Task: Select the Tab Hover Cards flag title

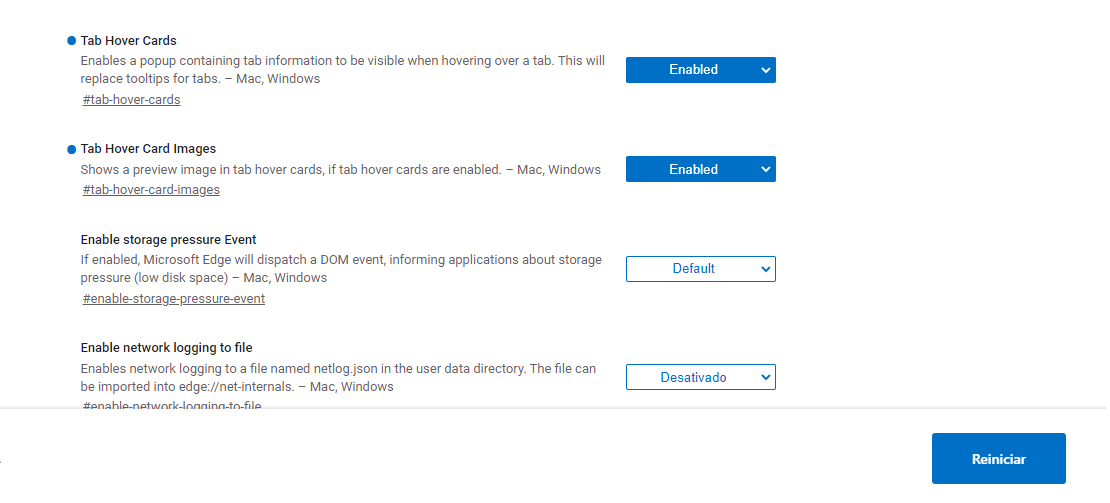Action: [x=129, y=40]
